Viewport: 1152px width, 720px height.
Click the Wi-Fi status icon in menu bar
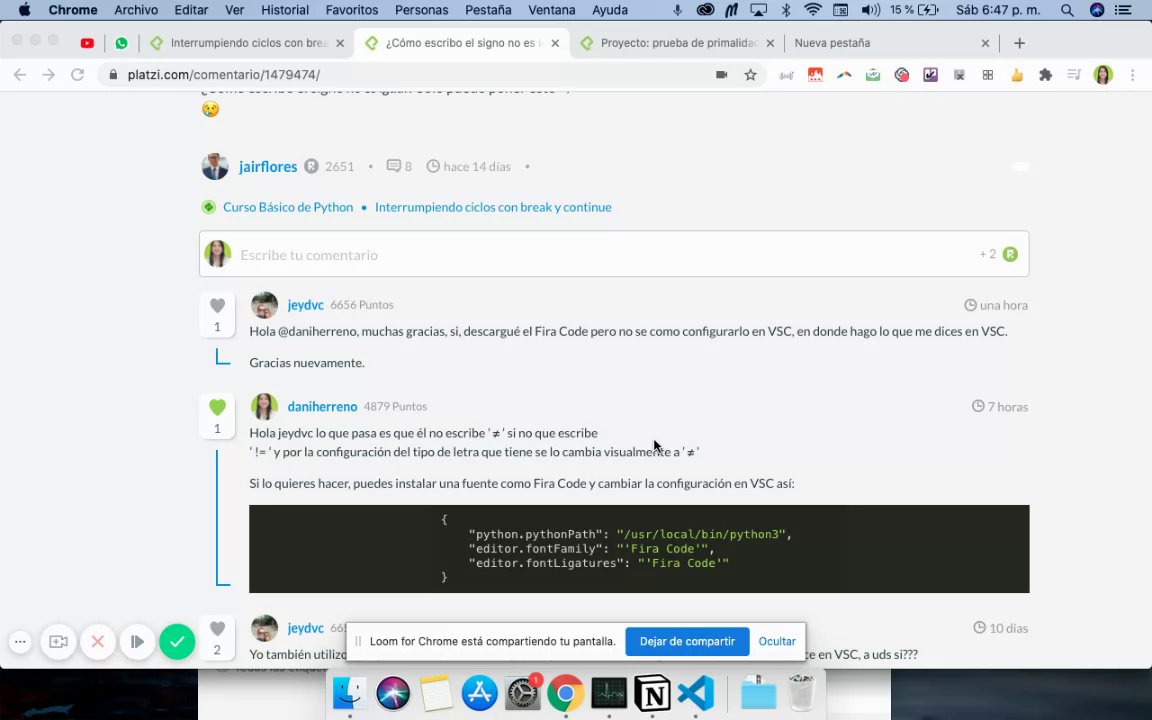(x=813, y=10)
